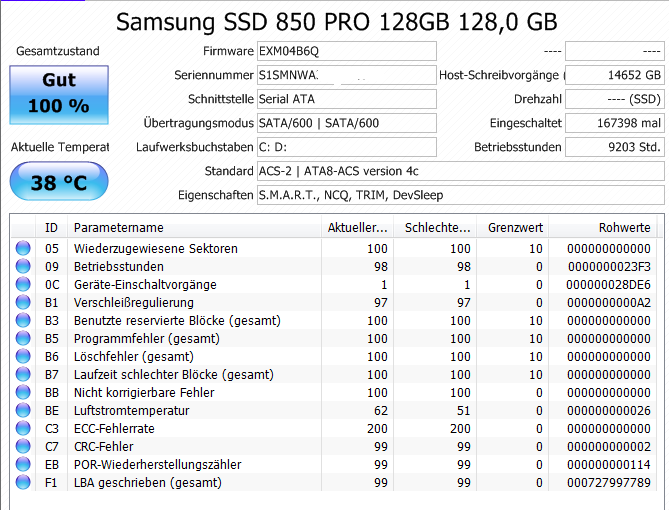Screen dimensions: 669x510
Task: Click raw value 000000000026
Action: click(x=608, y=410)
